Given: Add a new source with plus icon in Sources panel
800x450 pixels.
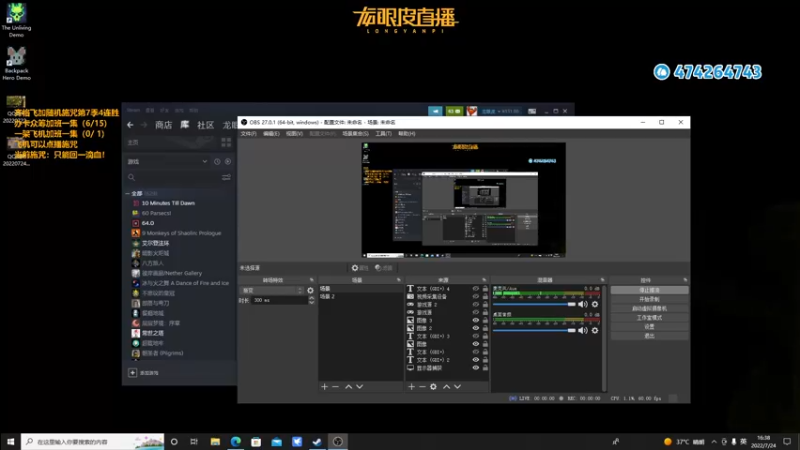Looking at the screenshot, I should pos(411,387).
